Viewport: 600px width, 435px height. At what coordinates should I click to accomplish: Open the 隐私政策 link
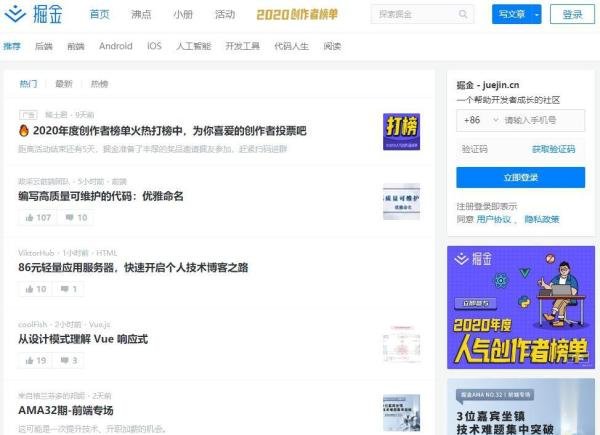(542, 219)
